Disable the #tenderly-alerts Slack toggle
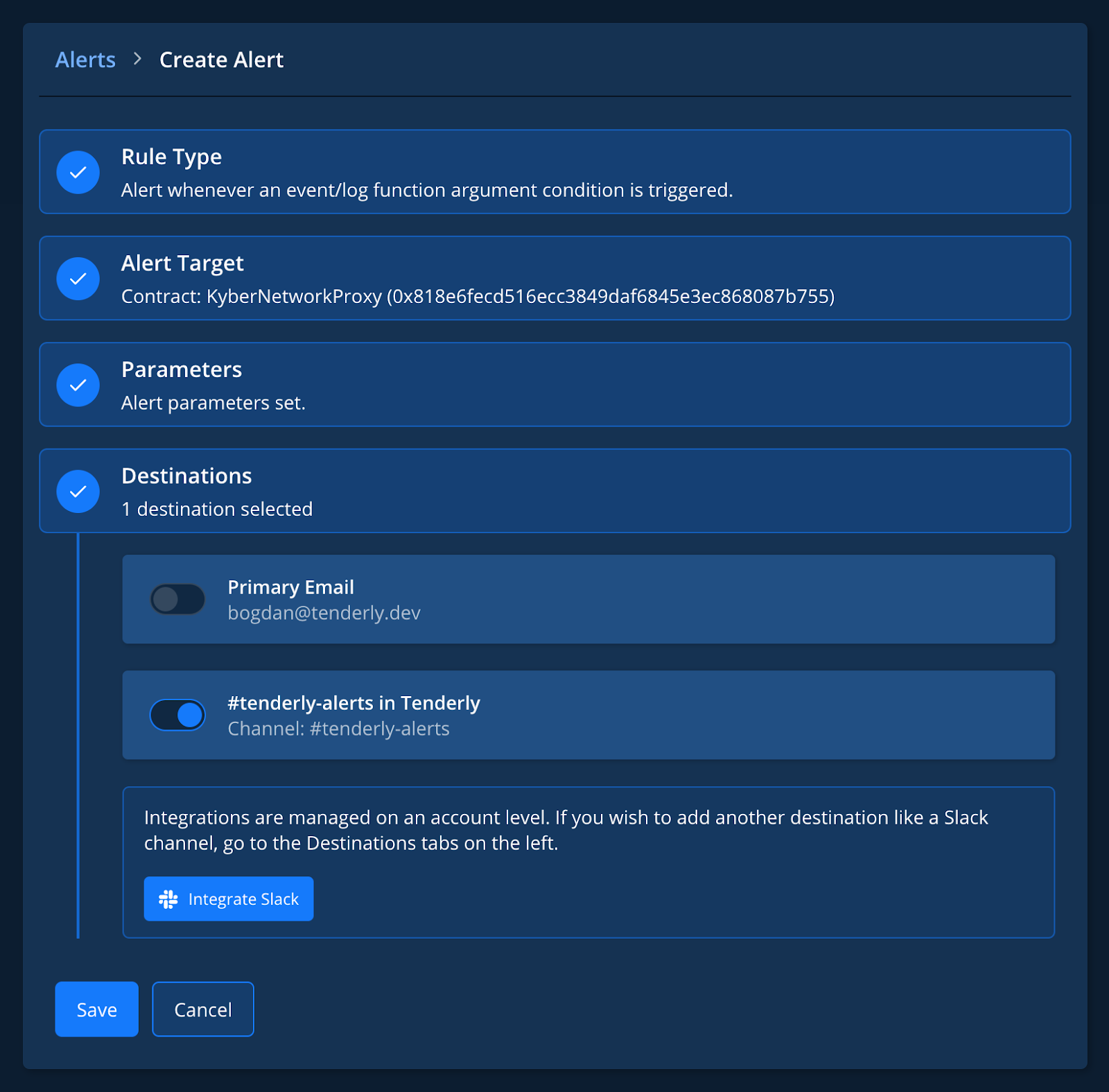Viewport: 1109px width, 1092px height. [177, 715]
